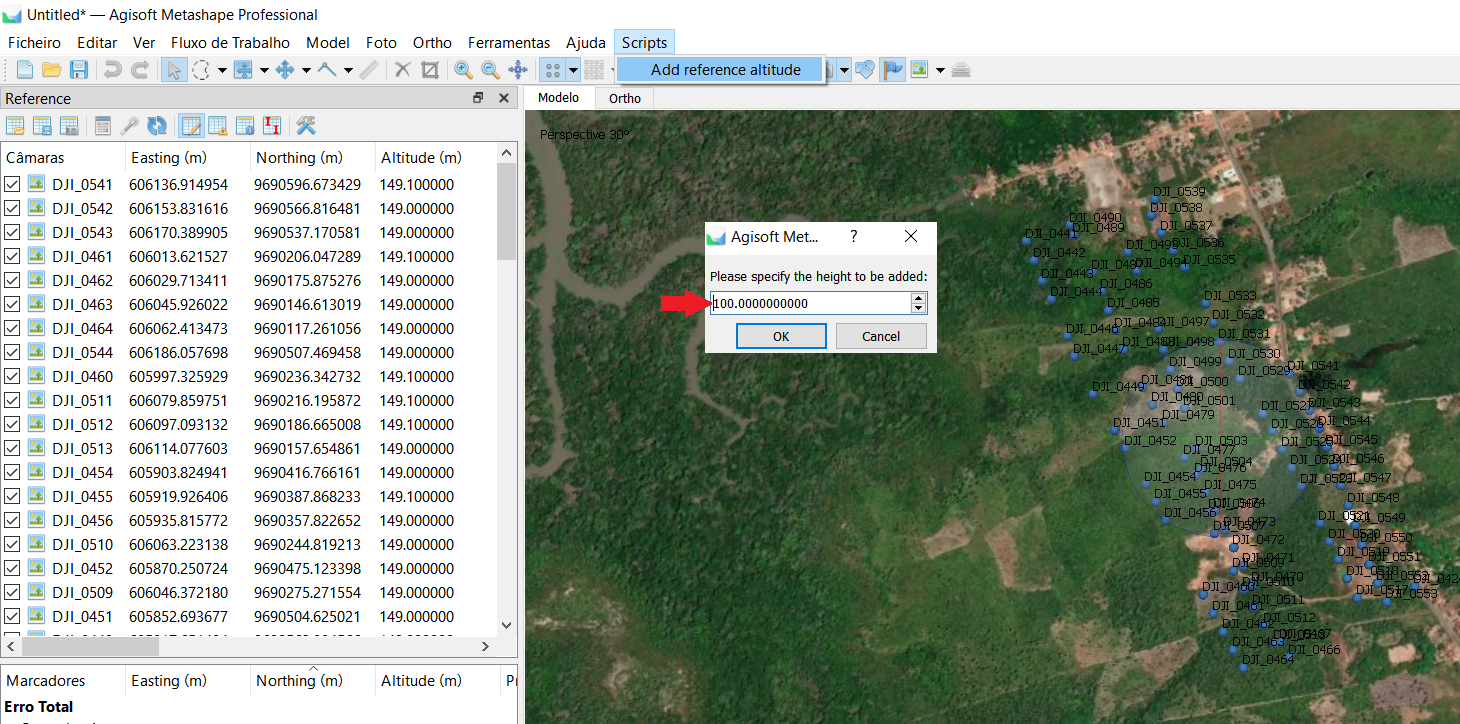Viewport: 1460px width, 724px height.
Task: Uncheck the DJI_0544 camera checkbox
Action: coord(12,352)
